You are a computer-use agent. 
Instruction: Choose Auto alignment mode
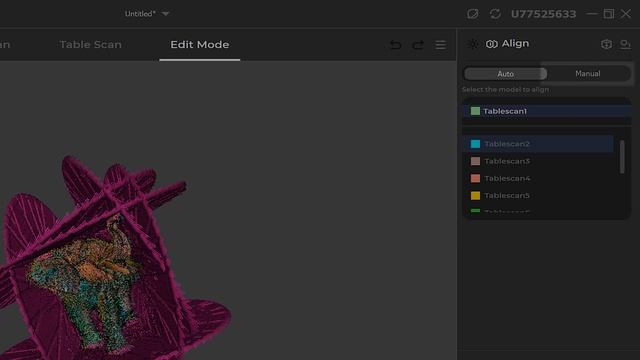point(505,74)
